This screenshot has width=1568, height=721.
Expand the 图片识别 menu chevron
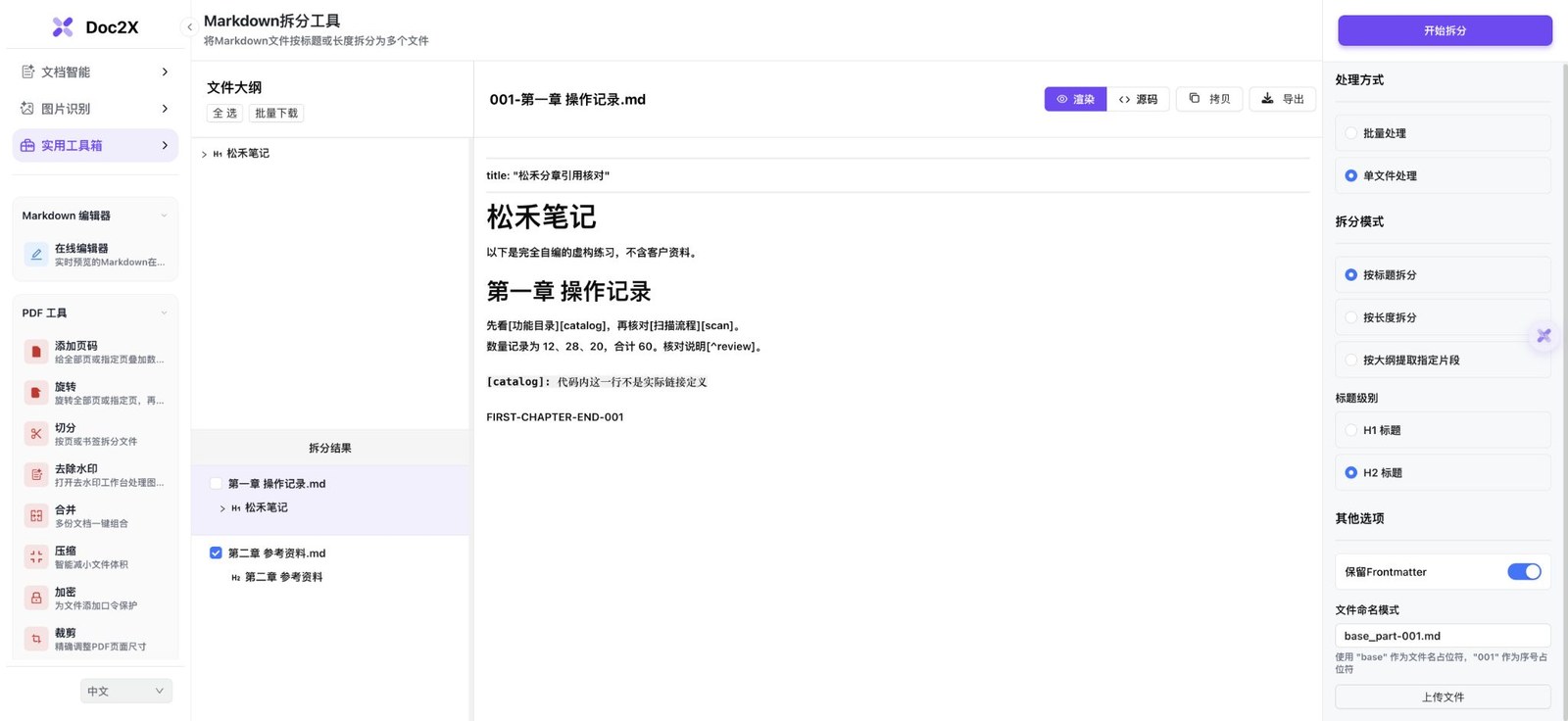coord(165,109)
